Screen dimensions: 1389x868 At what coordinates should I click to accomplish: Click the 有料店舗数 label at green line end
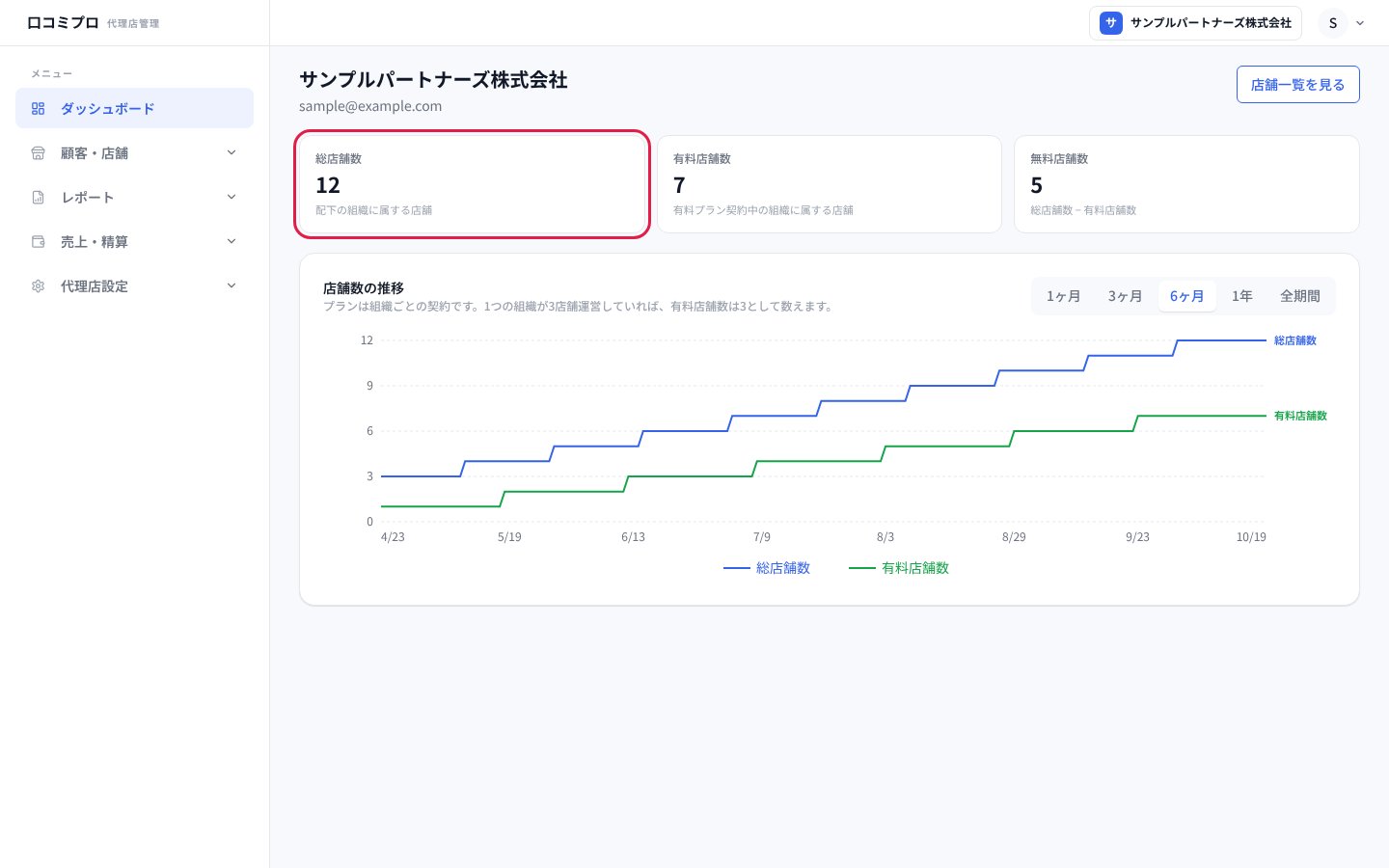coord(1300,416)
